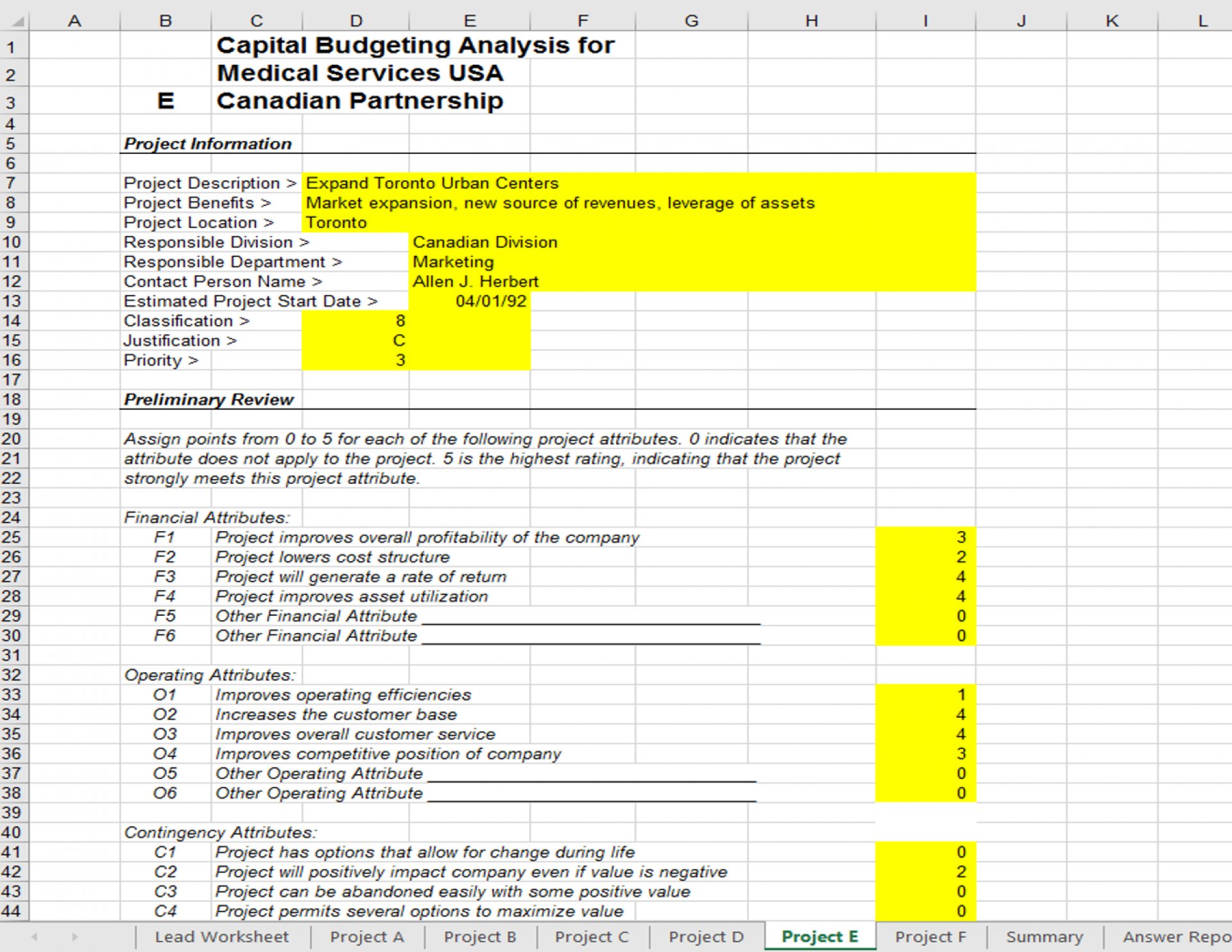Image resolution: width=1232 pixels, height=952 pixels.
Task: Open the Project A sheet tab
Action: (367, 937)
